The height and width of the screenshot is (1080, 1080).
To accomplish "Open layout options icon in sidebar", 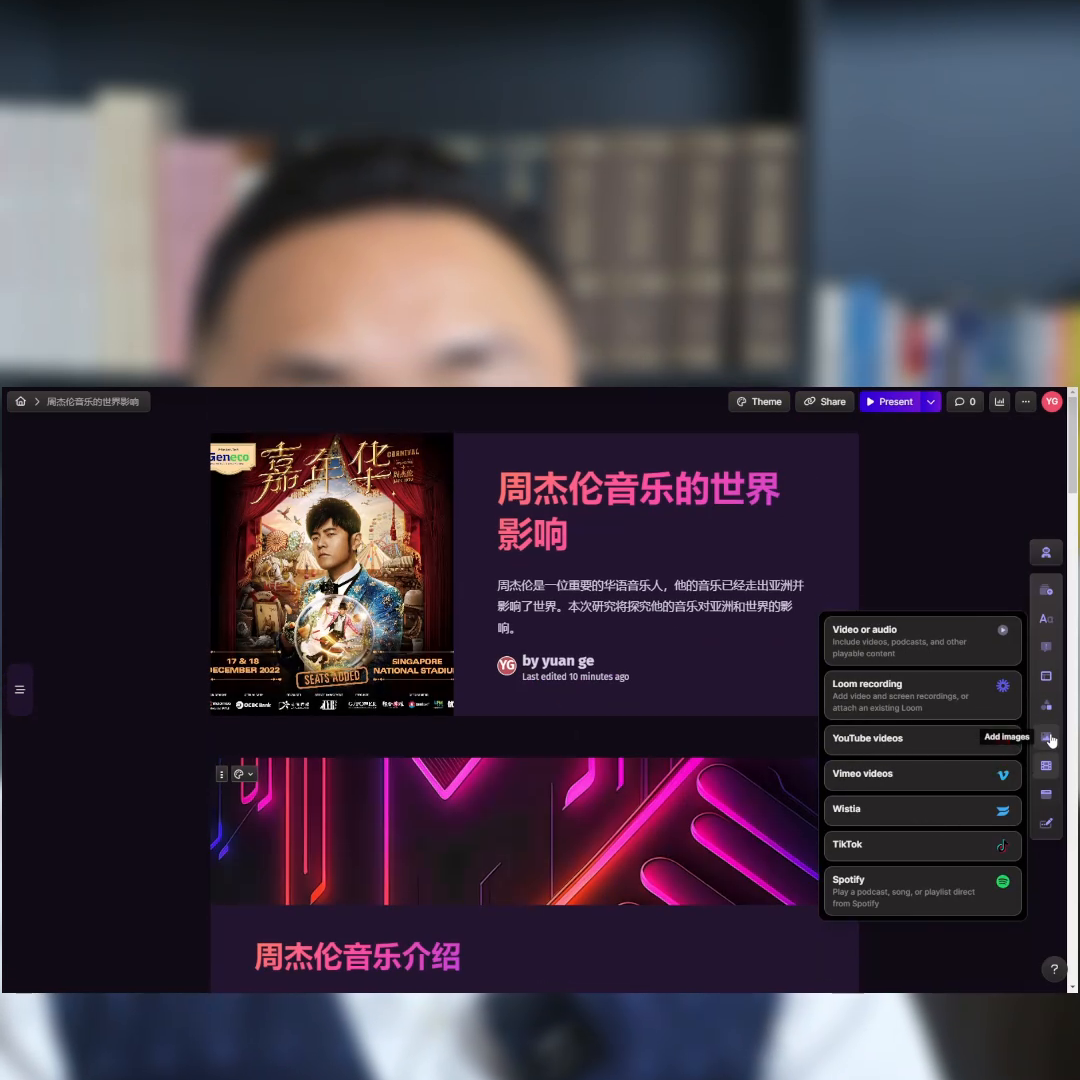I will point(1046,676).
